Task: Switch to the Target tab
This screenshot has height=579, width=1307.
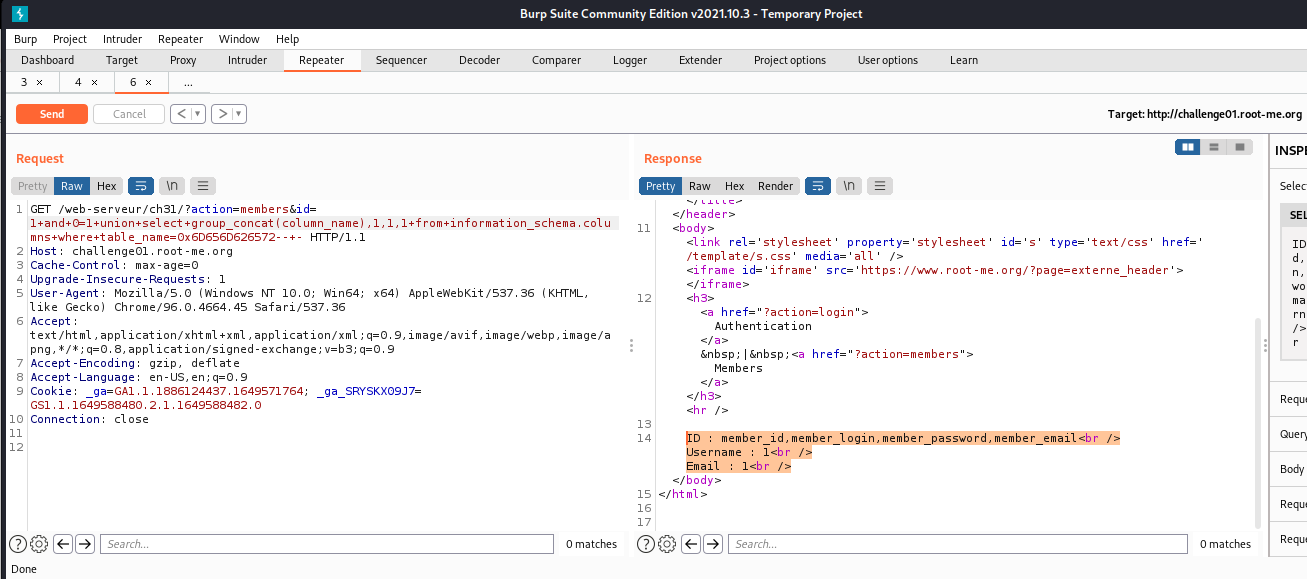Action: pos(122,60)
